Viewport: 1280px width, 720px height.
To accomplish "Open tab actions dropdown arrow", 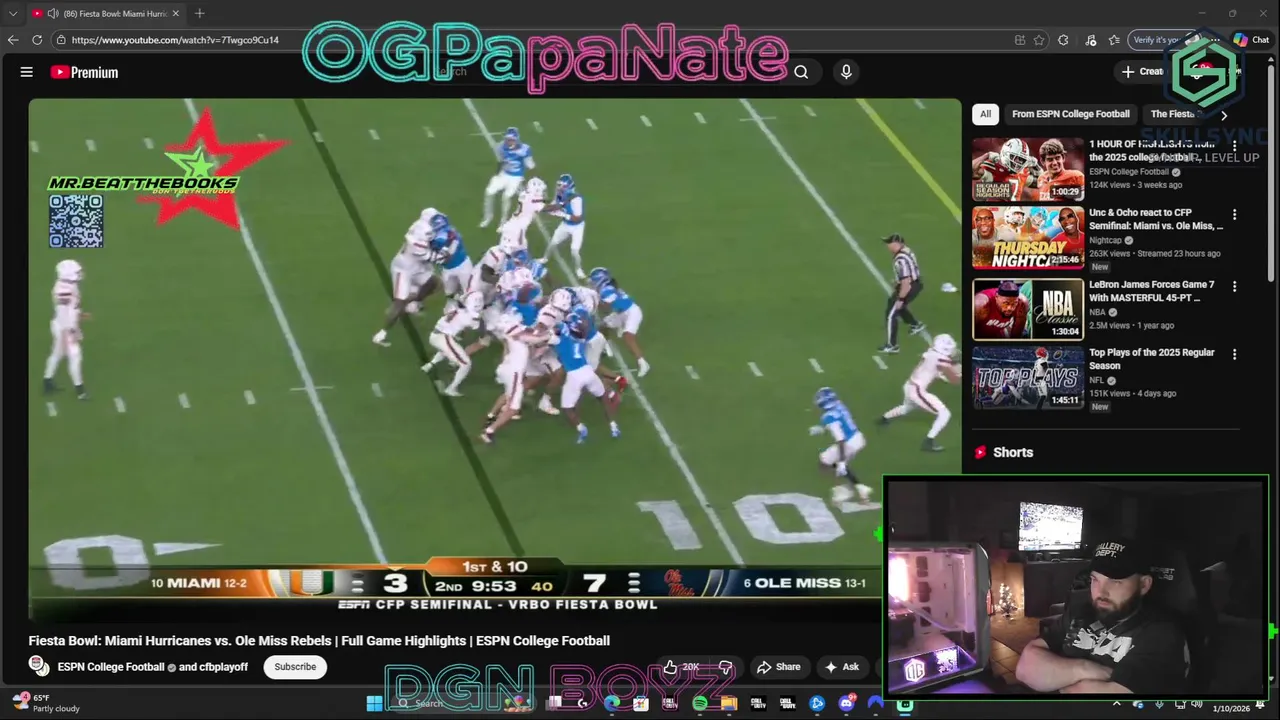I will pyautogui.click(x=13, y=14).
